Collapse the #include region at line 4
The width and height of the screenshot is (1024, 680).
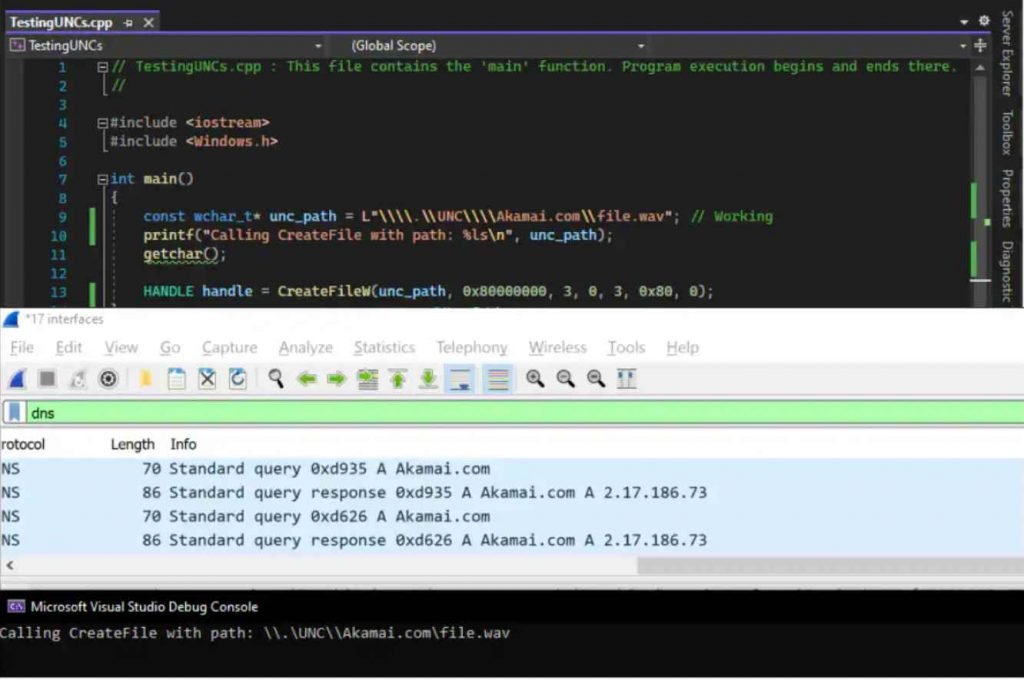103,123
